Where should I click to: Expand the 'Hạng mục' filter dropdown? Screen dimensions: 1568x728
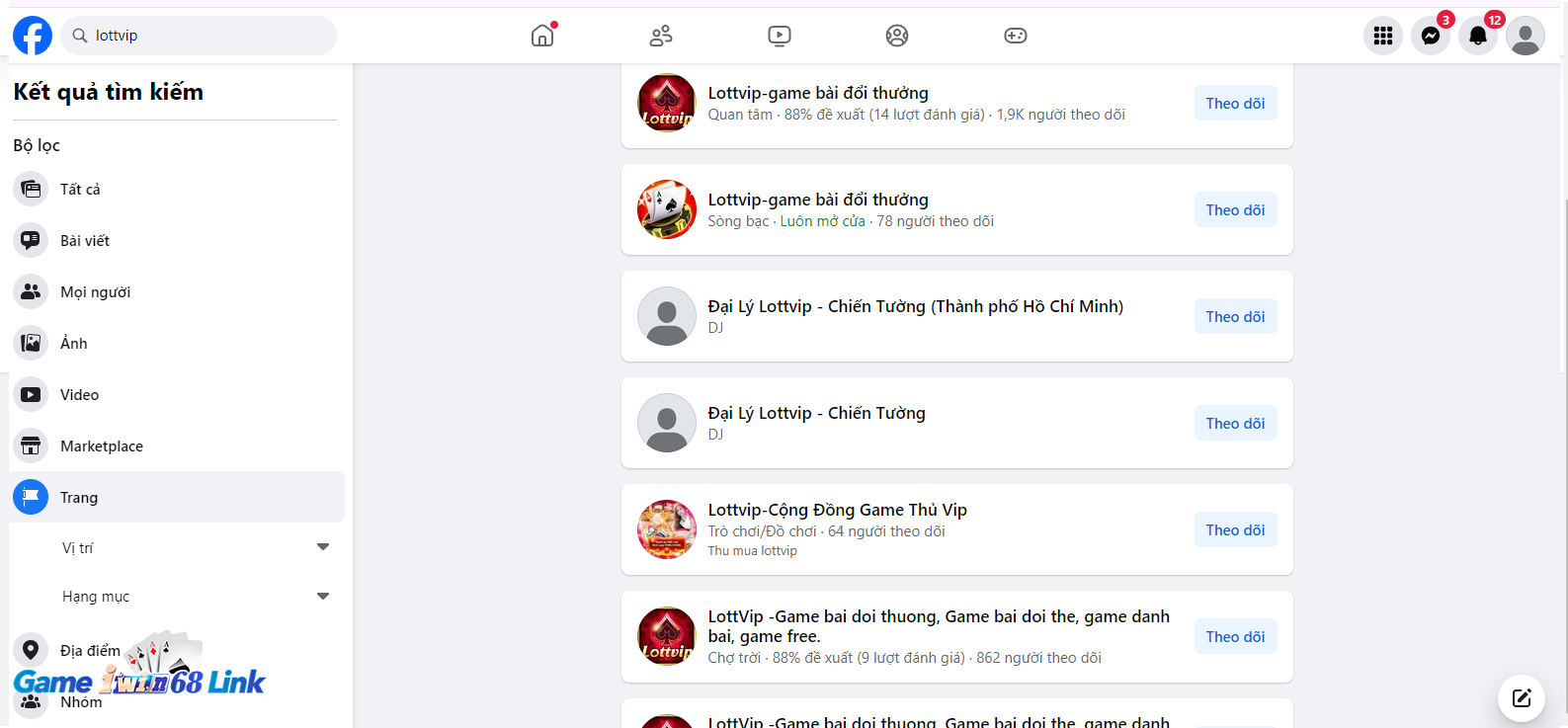coord(323,596)
